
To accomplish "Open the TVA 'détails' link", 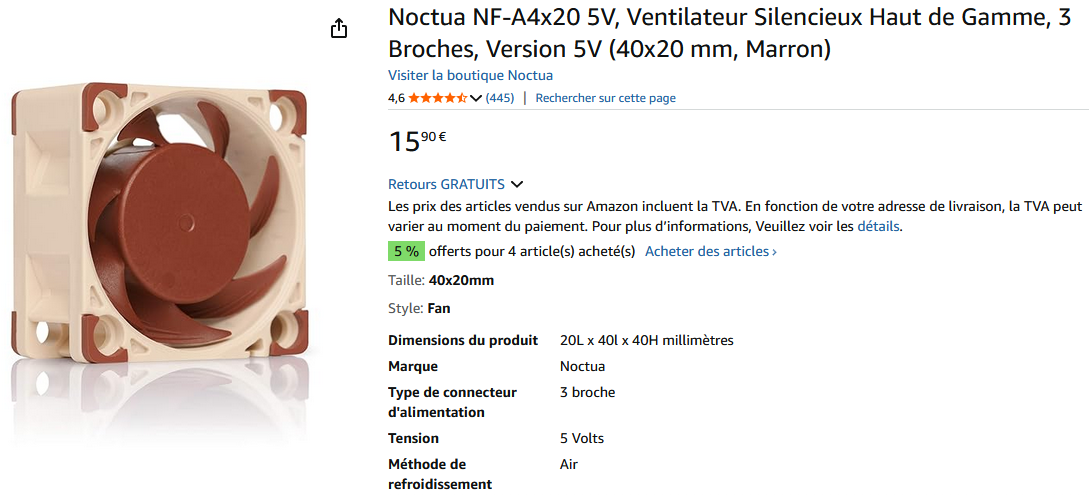I will [878, 226].
